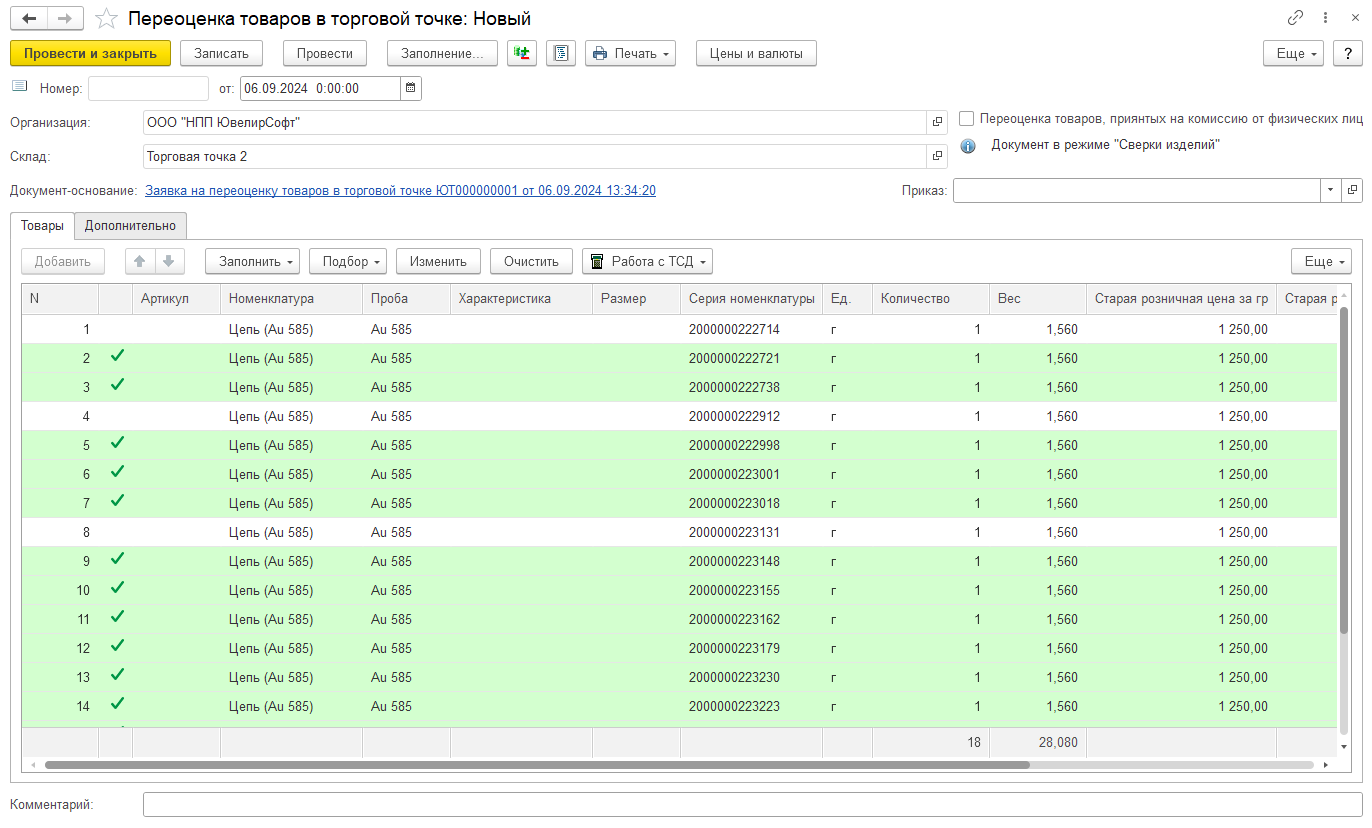Click the Заполнение... button
This screenshot has height=828, width=1372.
tap(442, 53)
